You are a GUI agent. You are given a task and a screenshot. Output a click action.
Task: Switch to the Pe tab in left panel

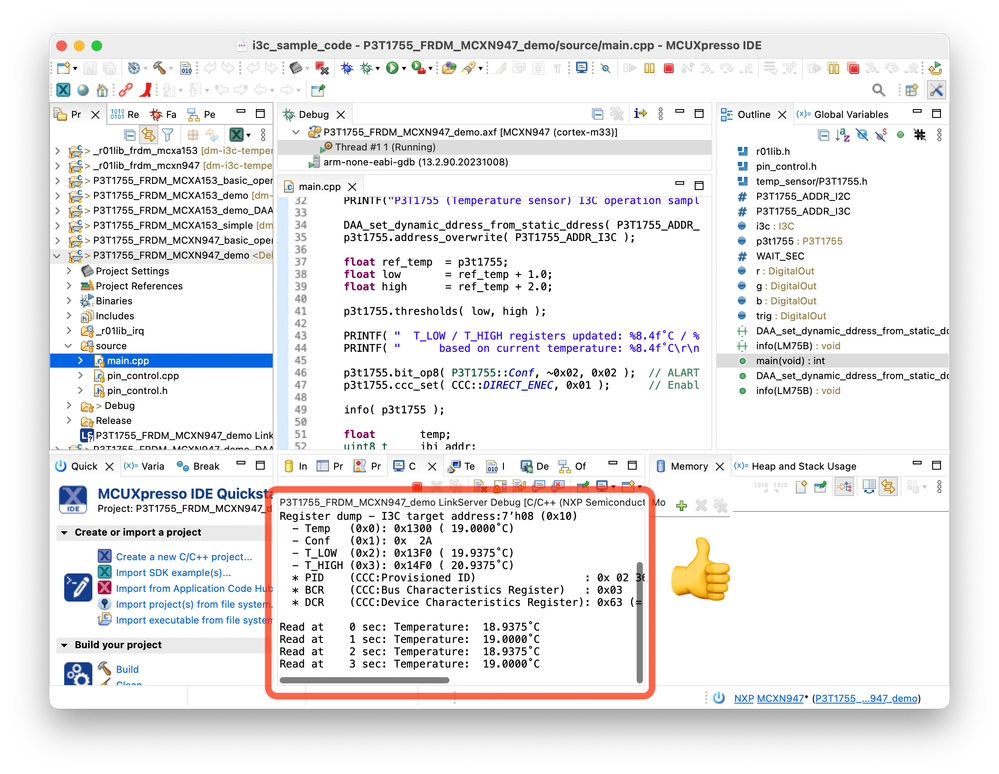pos(201,115)
